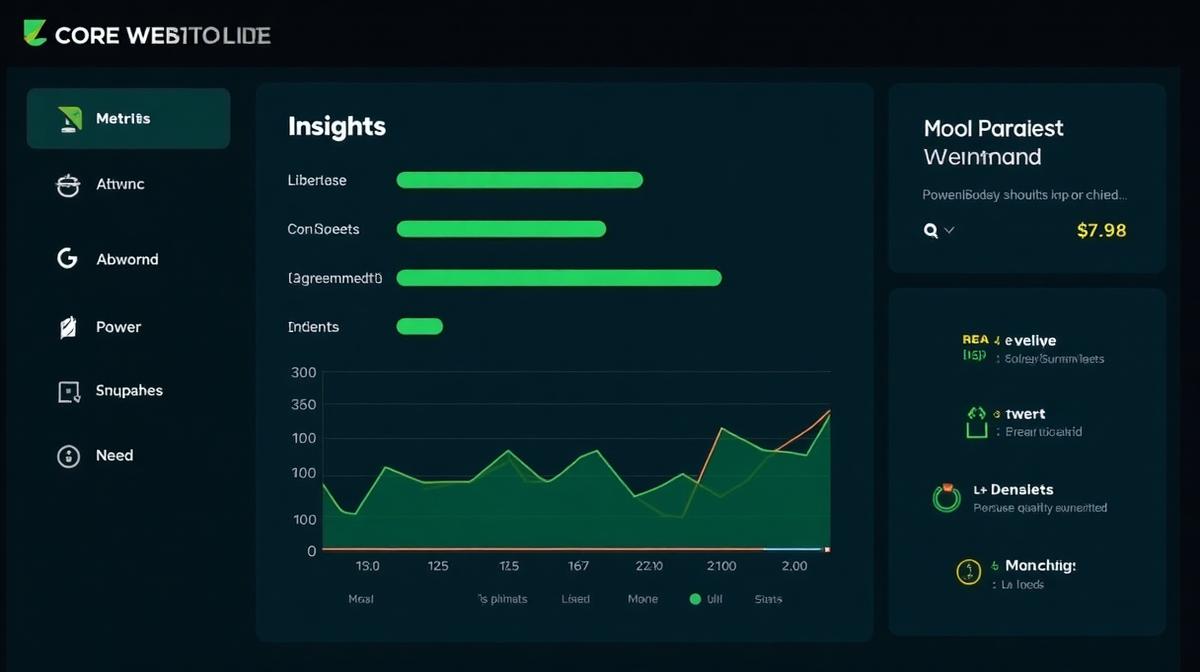This screenshot has width=1200, height=672.
Task: Click the REA evelive icon
Action: (x=975, y=347)
